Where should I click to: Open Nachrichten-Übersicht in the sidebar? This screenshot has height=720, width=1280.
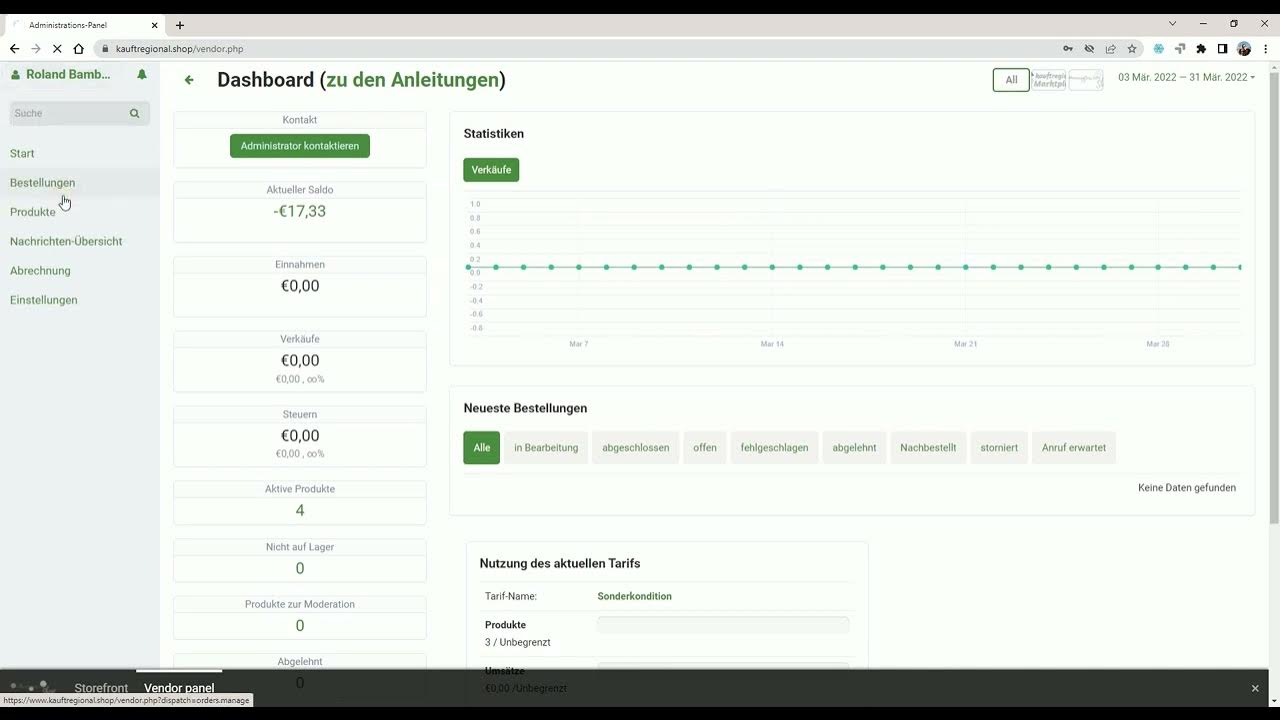point(66,241)
